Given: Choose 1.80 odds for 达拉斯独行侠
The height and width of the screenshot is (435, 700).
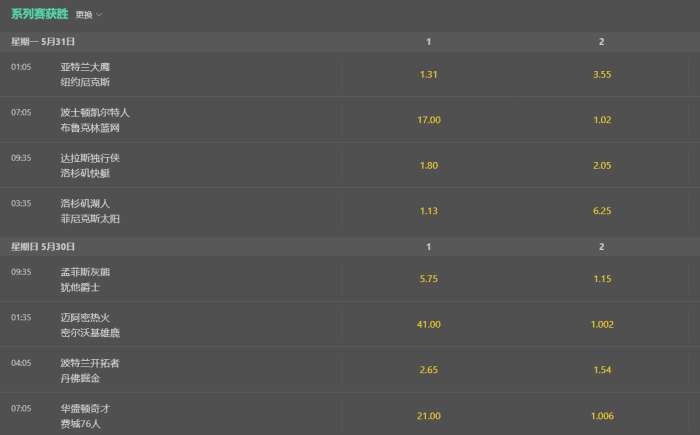Looking at the screenshot, I should coord(429,165).
